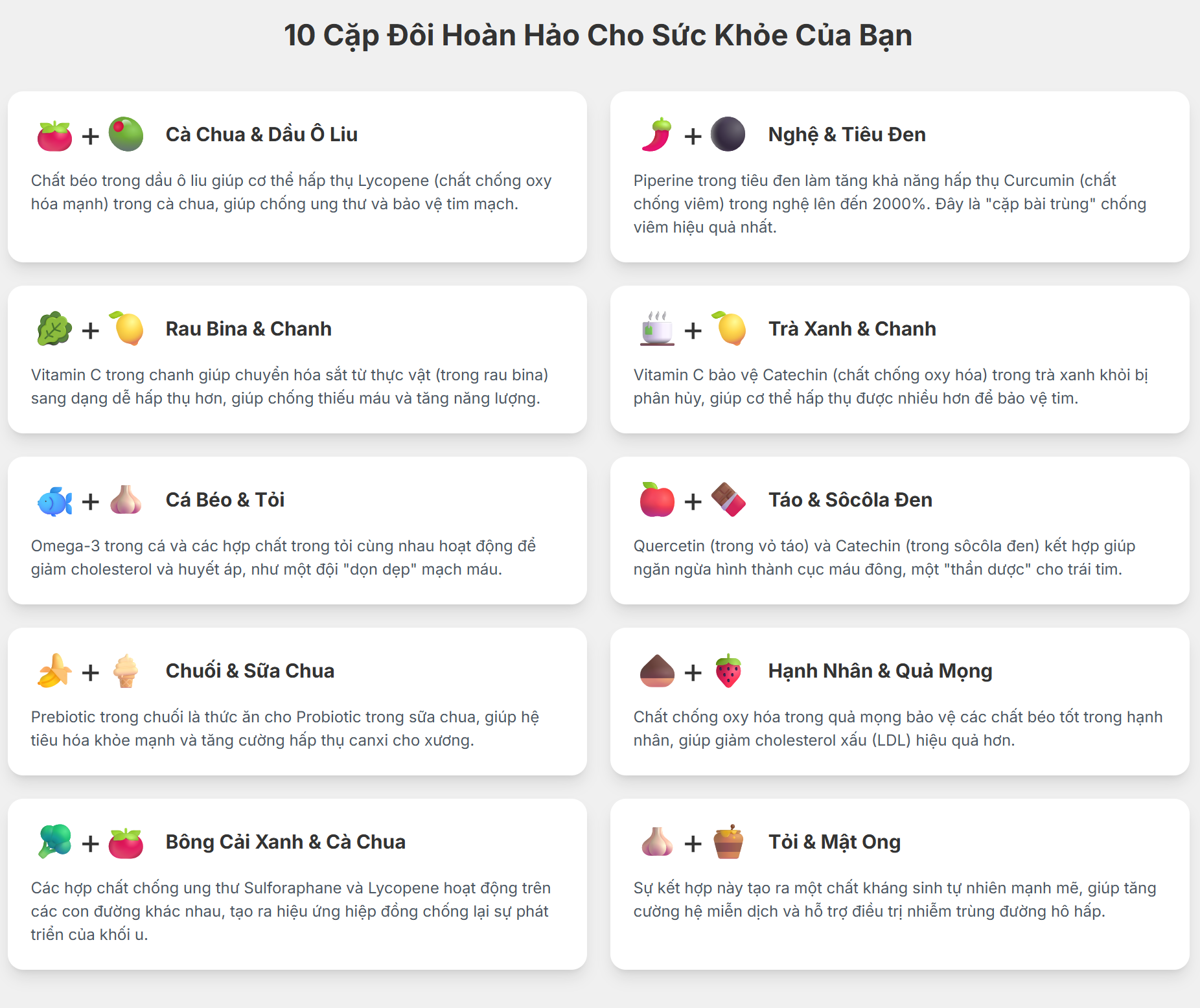
Task: Click the broccoli icon
Action: [54, 842]
